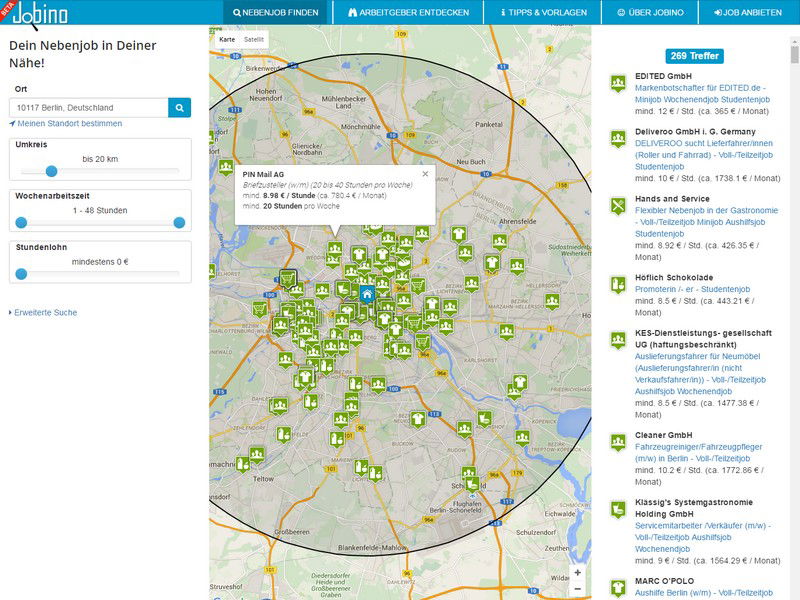
Task: Click the Jobino logo
Action: pos(40,13)
